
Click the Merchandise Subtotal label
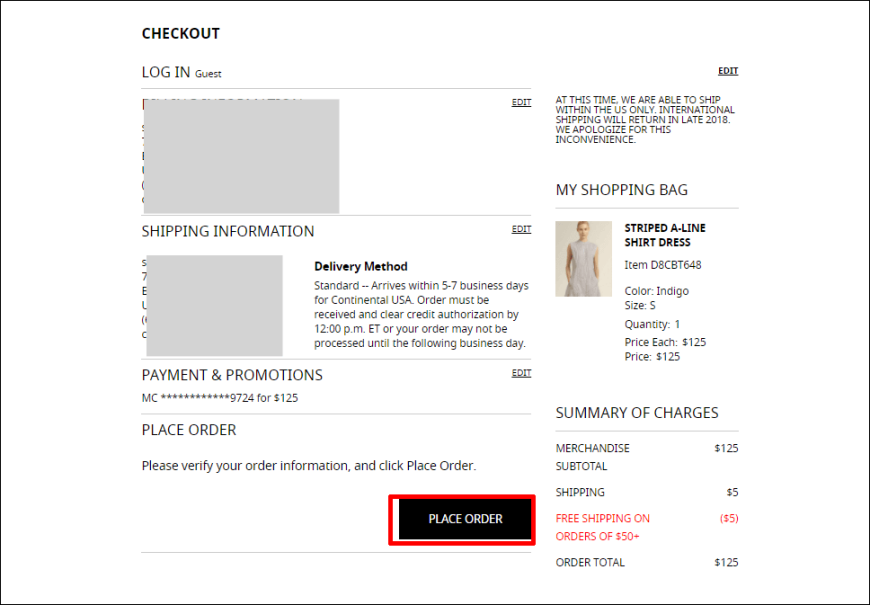click(592, 457)
